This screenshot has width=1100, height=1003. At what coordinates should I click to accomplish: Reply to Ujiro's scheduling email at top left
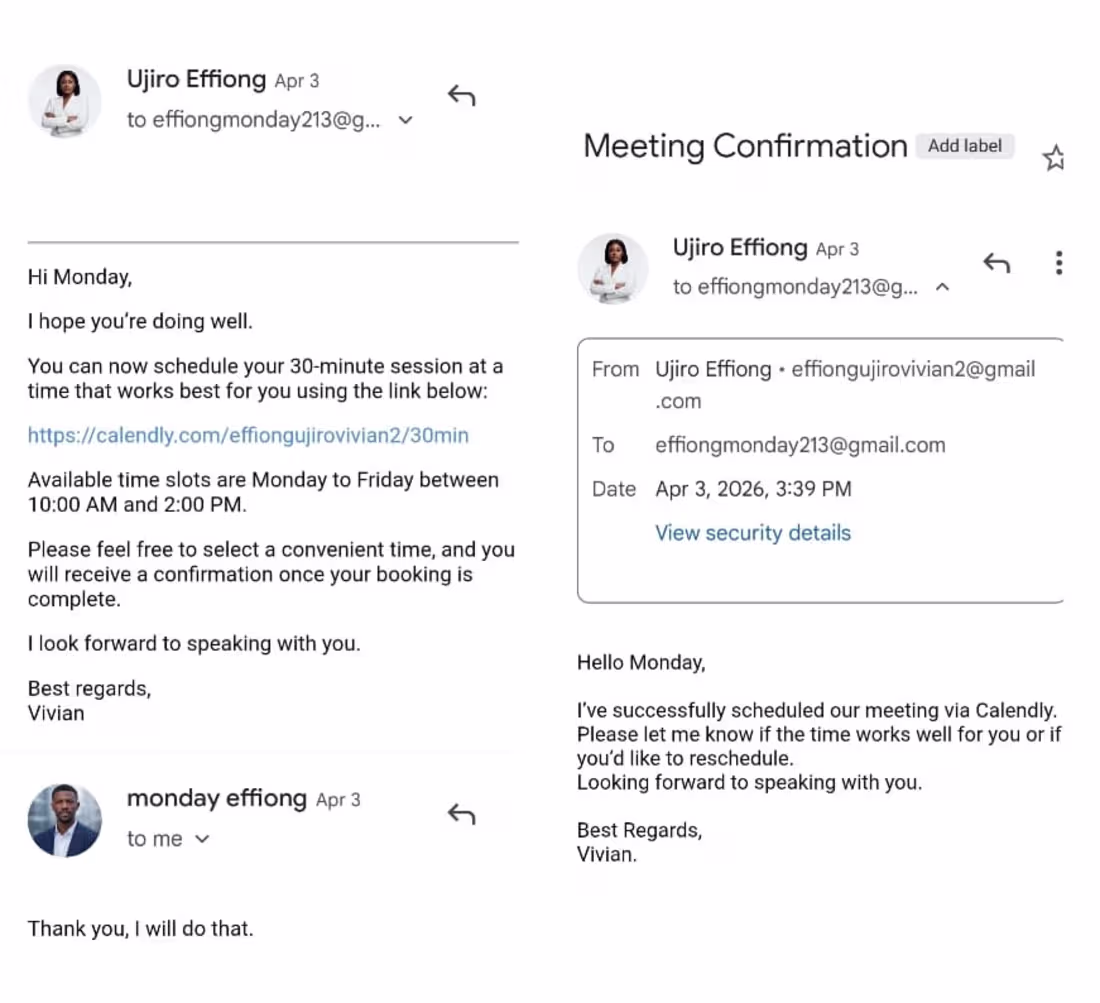[x=462, y=95]
